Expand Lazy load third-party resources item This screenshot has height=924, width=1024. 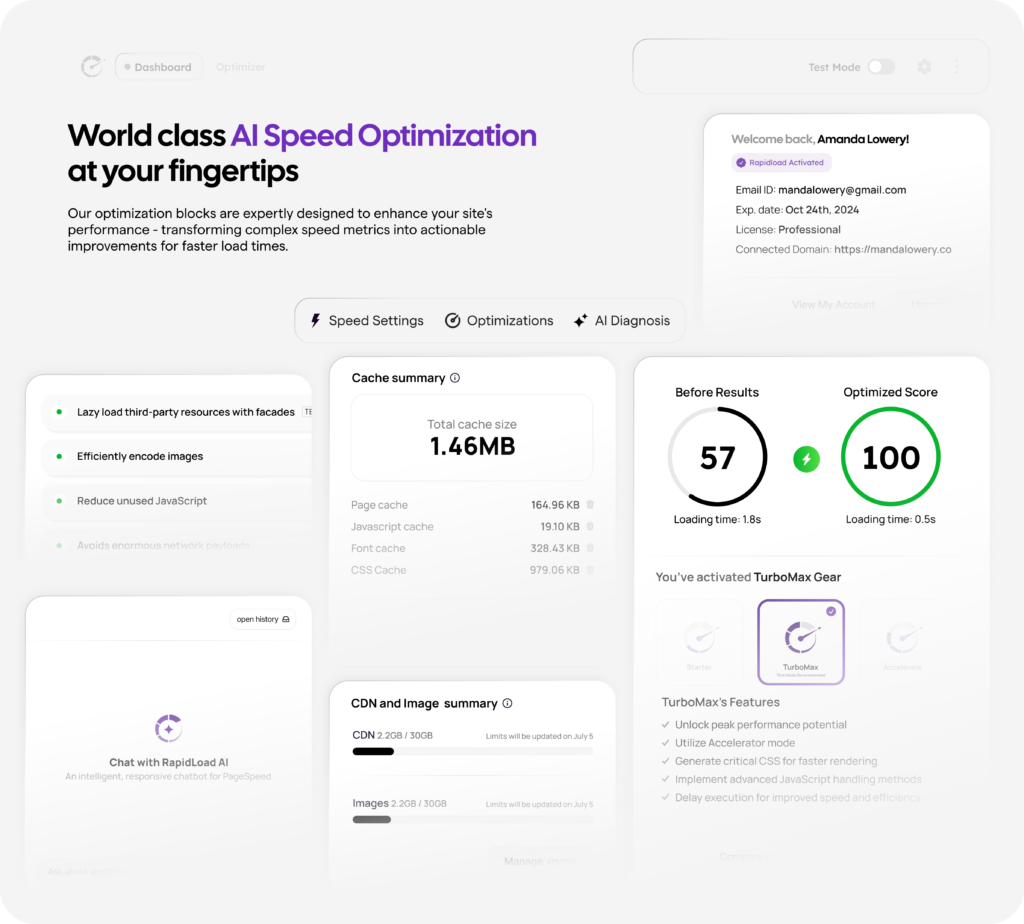(185, 412)
